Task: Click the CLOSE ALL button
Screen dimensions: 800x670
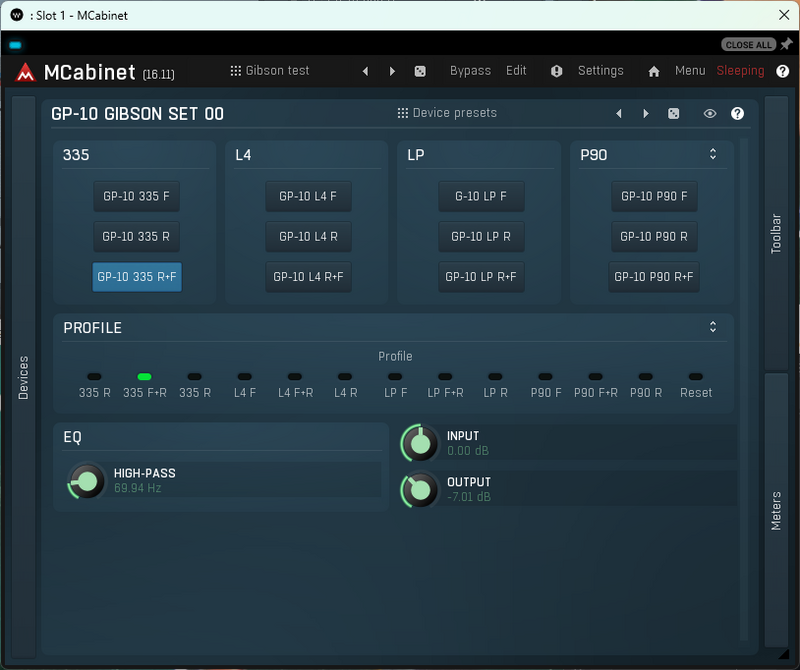Action: [x=748, y=44]
